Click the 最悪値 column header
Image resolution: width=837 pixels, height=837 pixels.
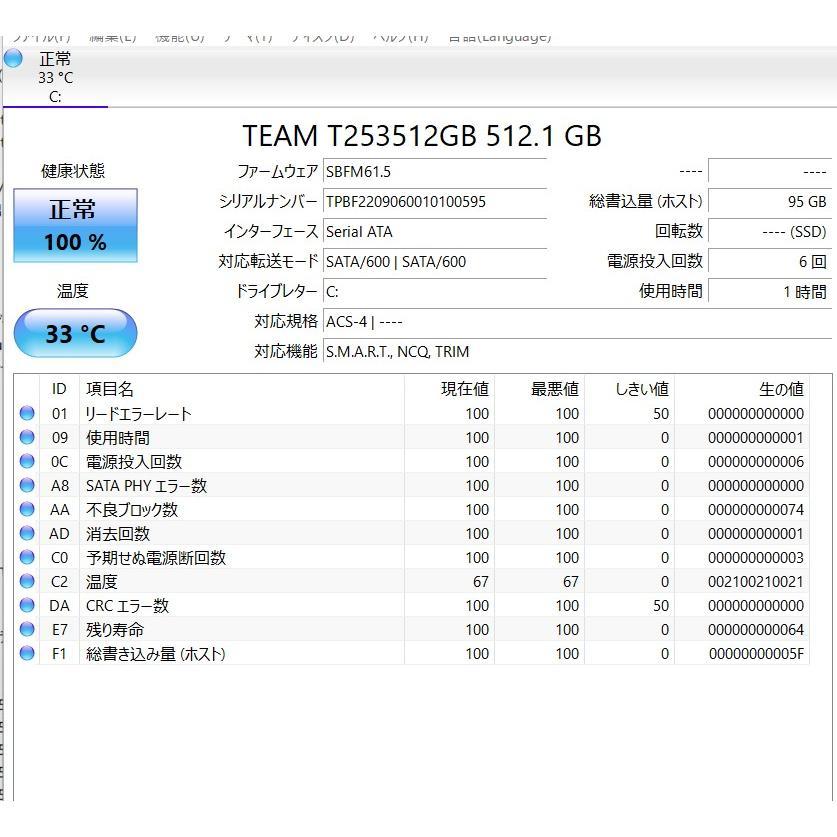click(540, 389)
